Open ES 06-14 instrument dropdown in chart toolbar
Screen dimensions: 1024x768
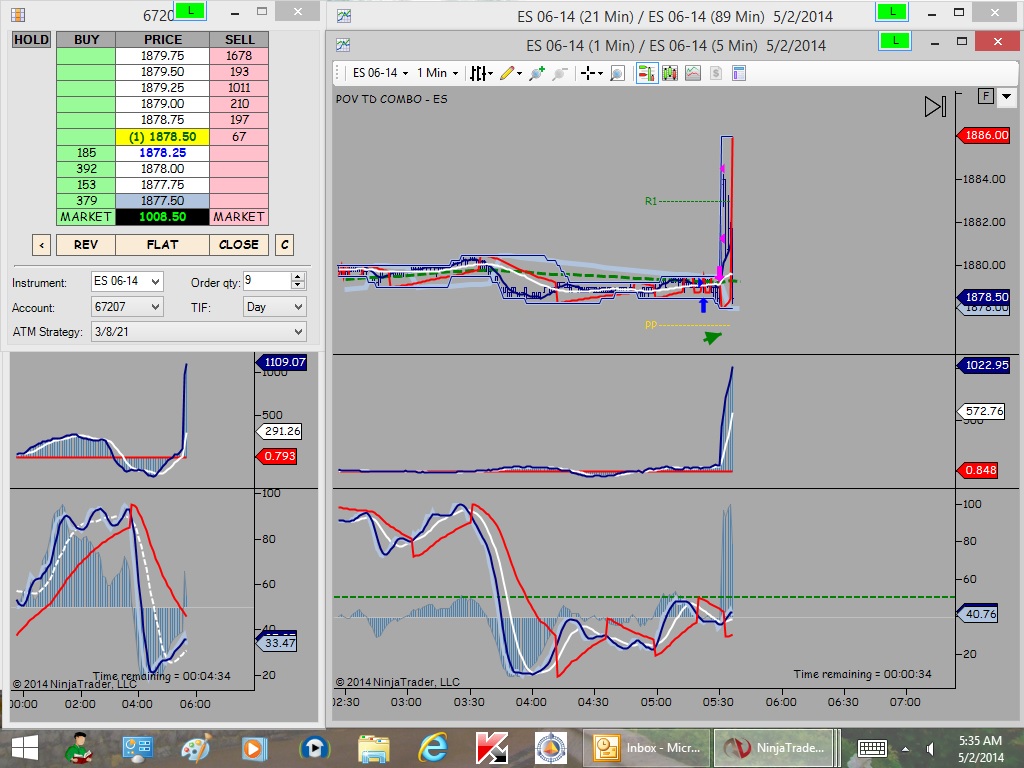(380, 73)
